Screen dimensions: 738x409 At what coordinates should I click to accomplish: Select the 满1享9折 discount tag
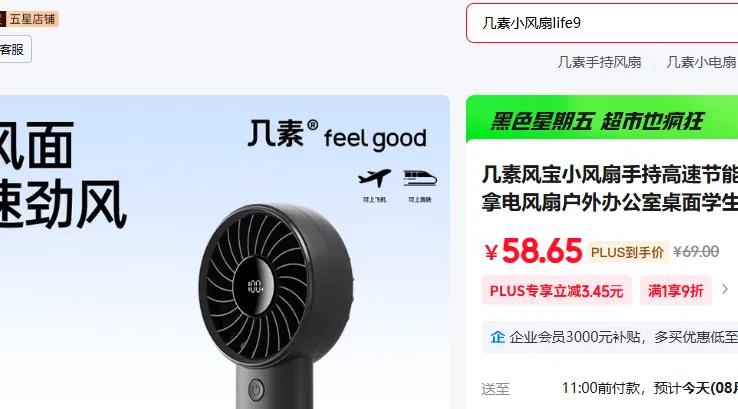[675, 291]
